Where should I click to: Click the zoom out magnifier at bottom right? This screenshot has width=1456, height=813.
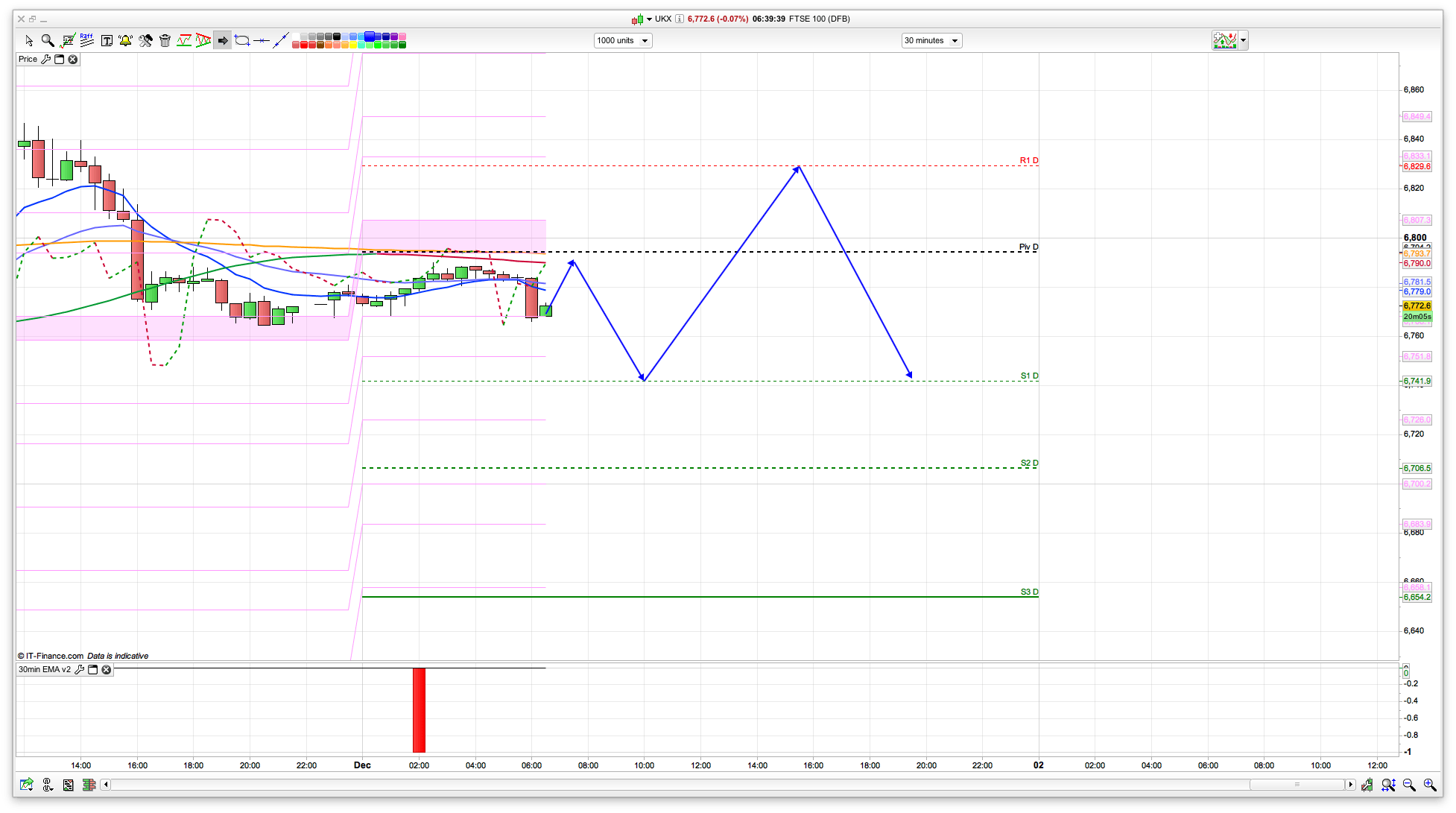[1409, 785]
